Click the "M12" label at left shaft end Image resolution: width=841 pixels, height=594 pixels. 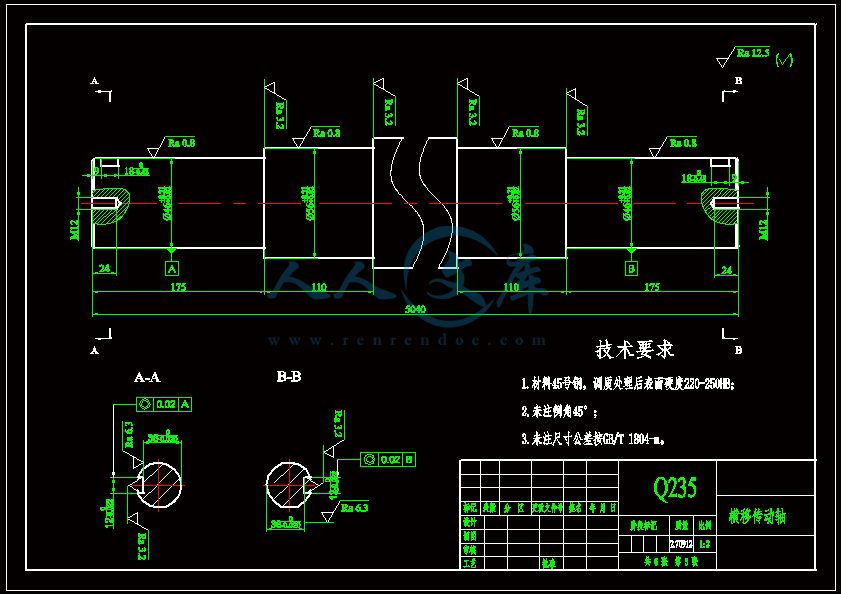(75, 229)
